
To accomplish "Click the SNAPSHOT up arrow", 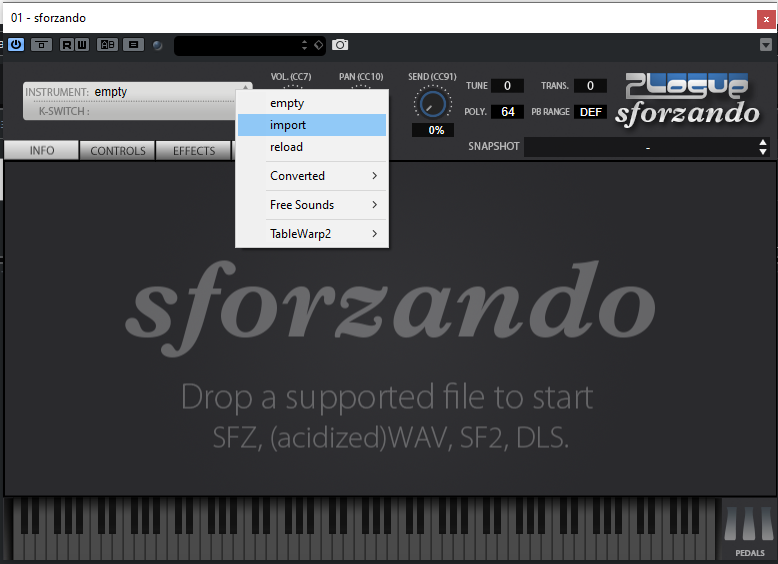I will tap(763, 142).
